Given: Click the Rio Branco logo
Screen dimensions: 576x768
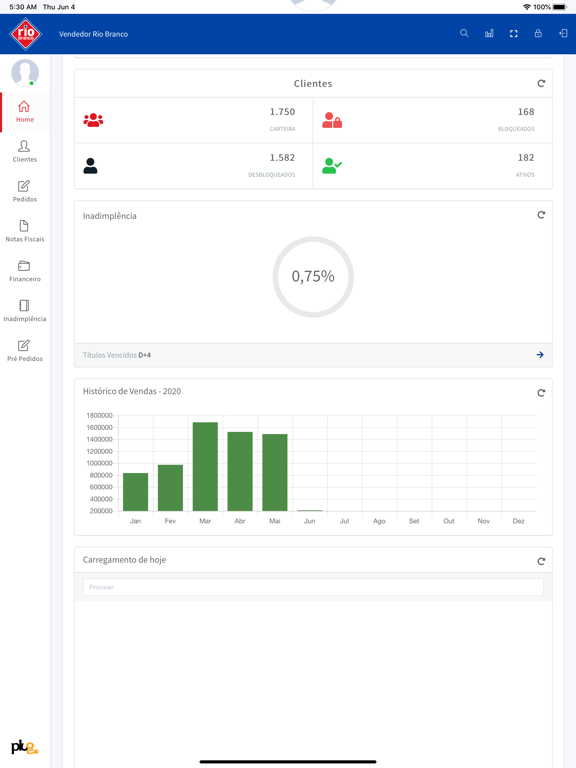Looking at the screenshot, I should click(x=25, y=34).
